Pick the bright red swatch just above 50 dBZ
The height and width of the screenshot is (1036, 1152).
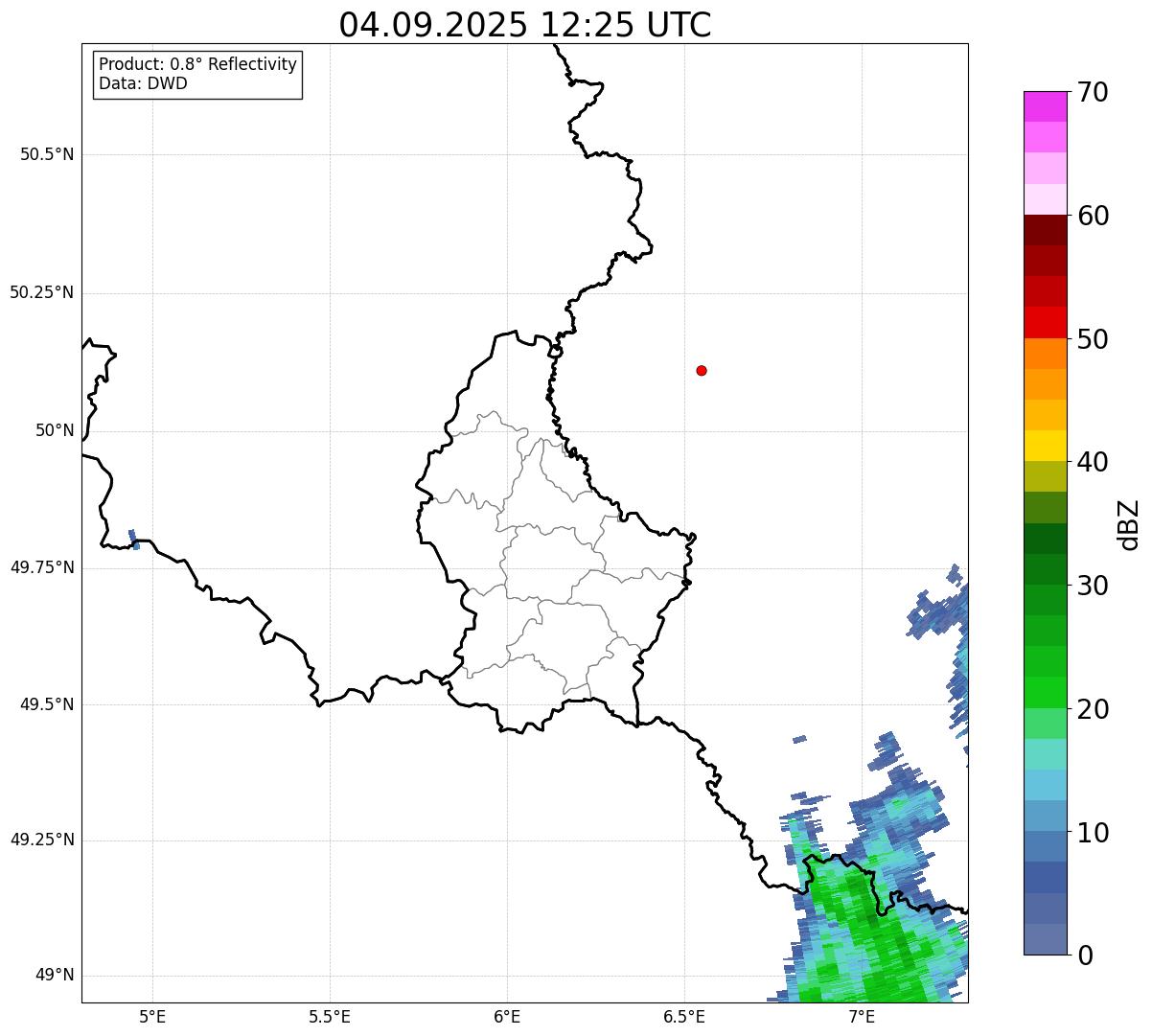click(1045, 323)
